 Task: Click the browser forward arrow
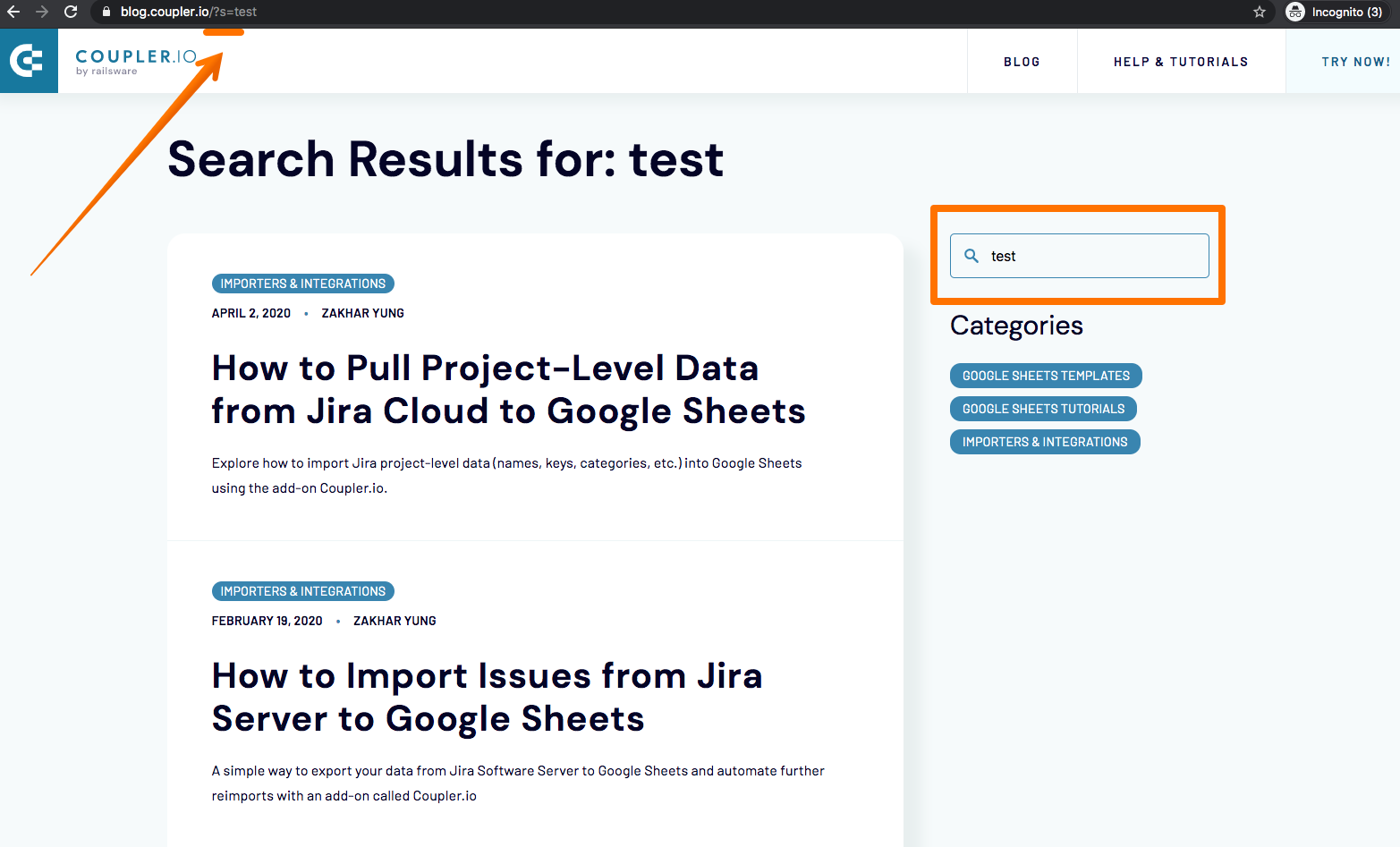pyautogui.click(x=42, y=12)
